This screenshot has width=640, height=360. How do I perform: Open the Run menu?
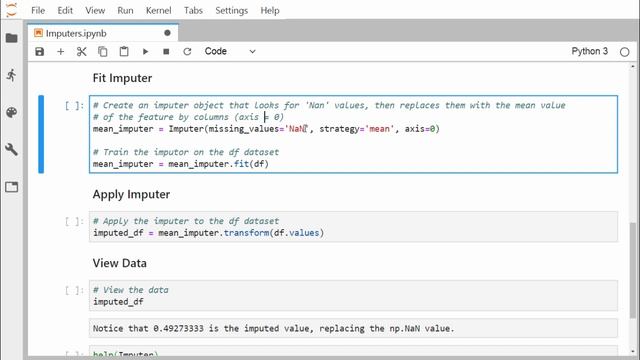coord(125,10)
